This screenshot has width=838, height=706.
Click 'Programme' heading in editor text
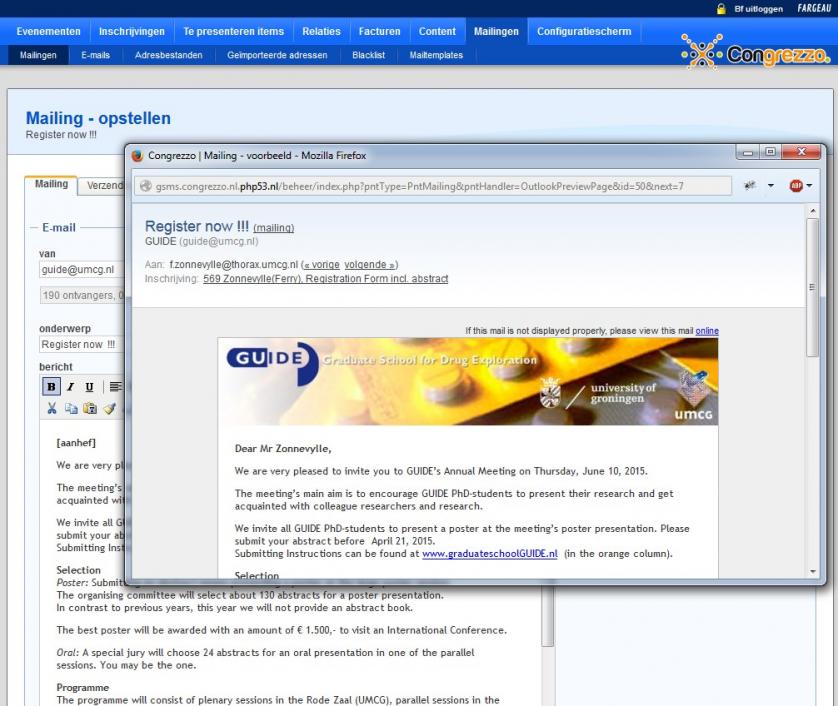tap(83, 687)
